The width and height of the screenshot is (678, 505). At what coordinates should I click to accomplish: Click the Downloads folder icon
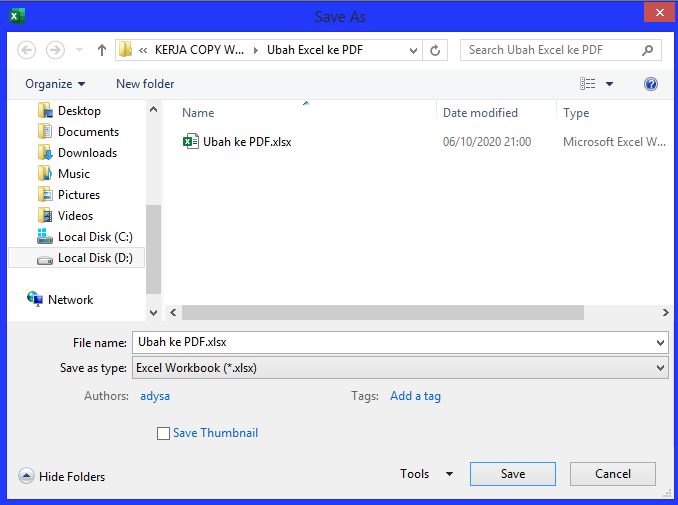pos(45,153)
